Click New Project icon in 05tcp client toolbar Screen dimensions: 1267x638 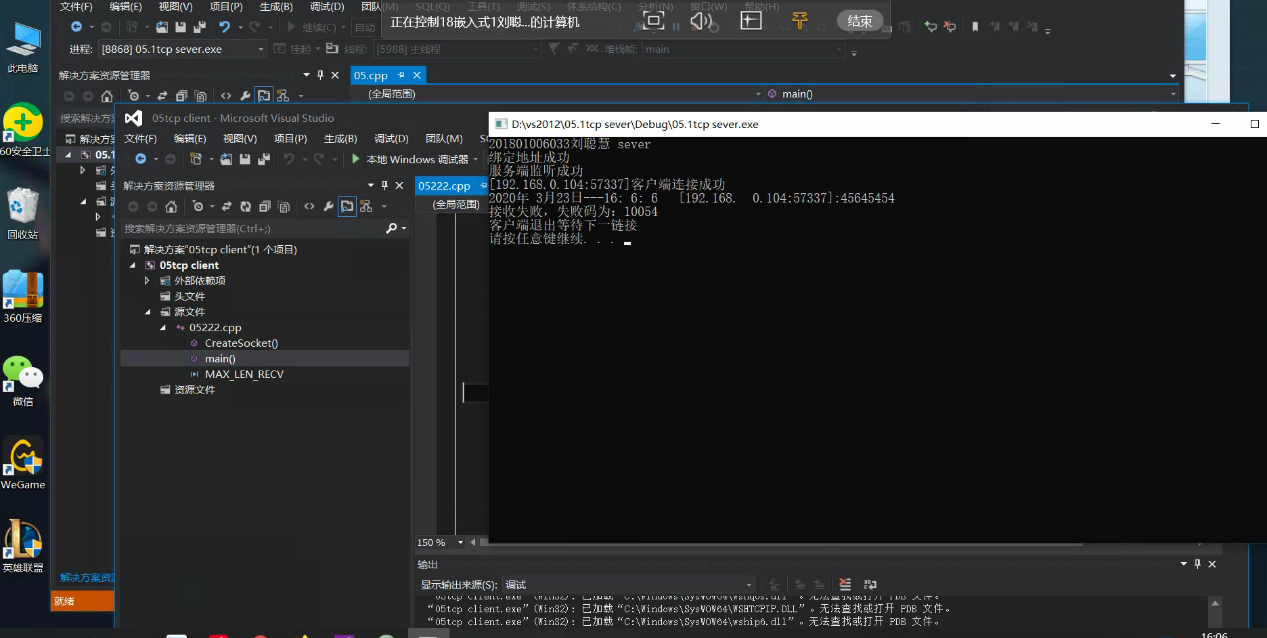tap(196, 159)
